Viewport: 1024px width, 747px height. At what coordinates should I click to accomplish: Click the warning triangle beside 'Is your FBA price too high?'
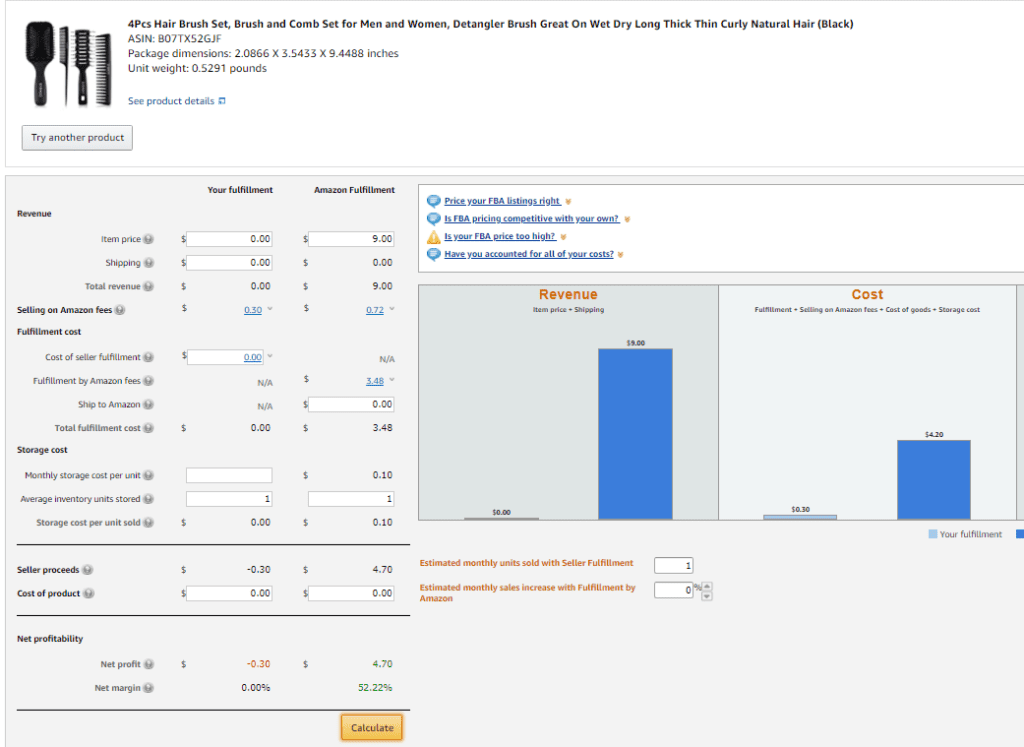[x=433, y=236]
